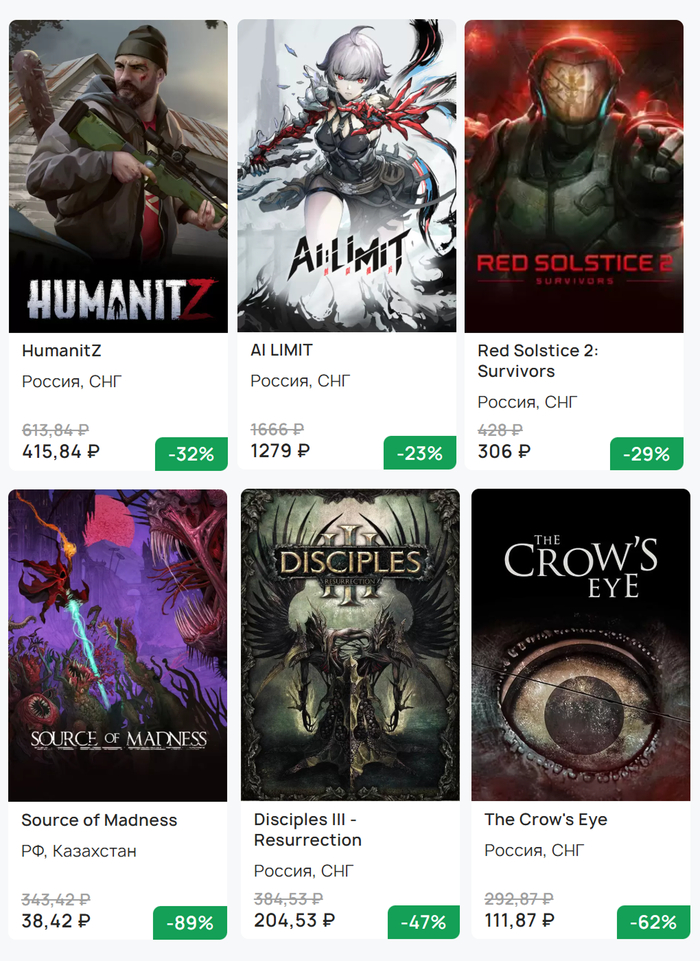Click the AI LIMIT cover art

coord(346,176)
